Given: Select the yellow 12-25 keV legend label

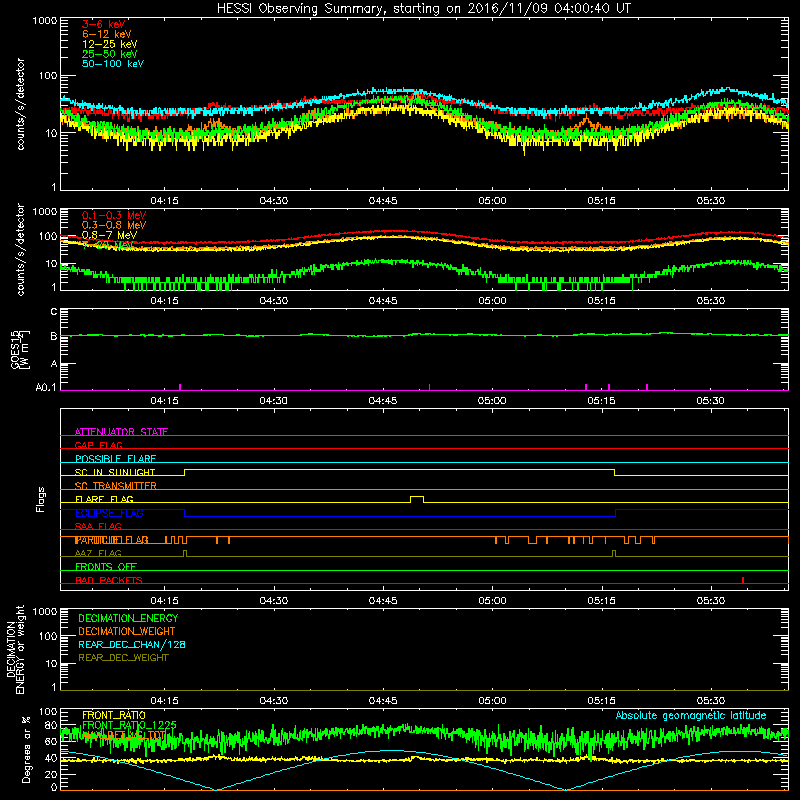Looking at the screenshot, I should (110, 44).
